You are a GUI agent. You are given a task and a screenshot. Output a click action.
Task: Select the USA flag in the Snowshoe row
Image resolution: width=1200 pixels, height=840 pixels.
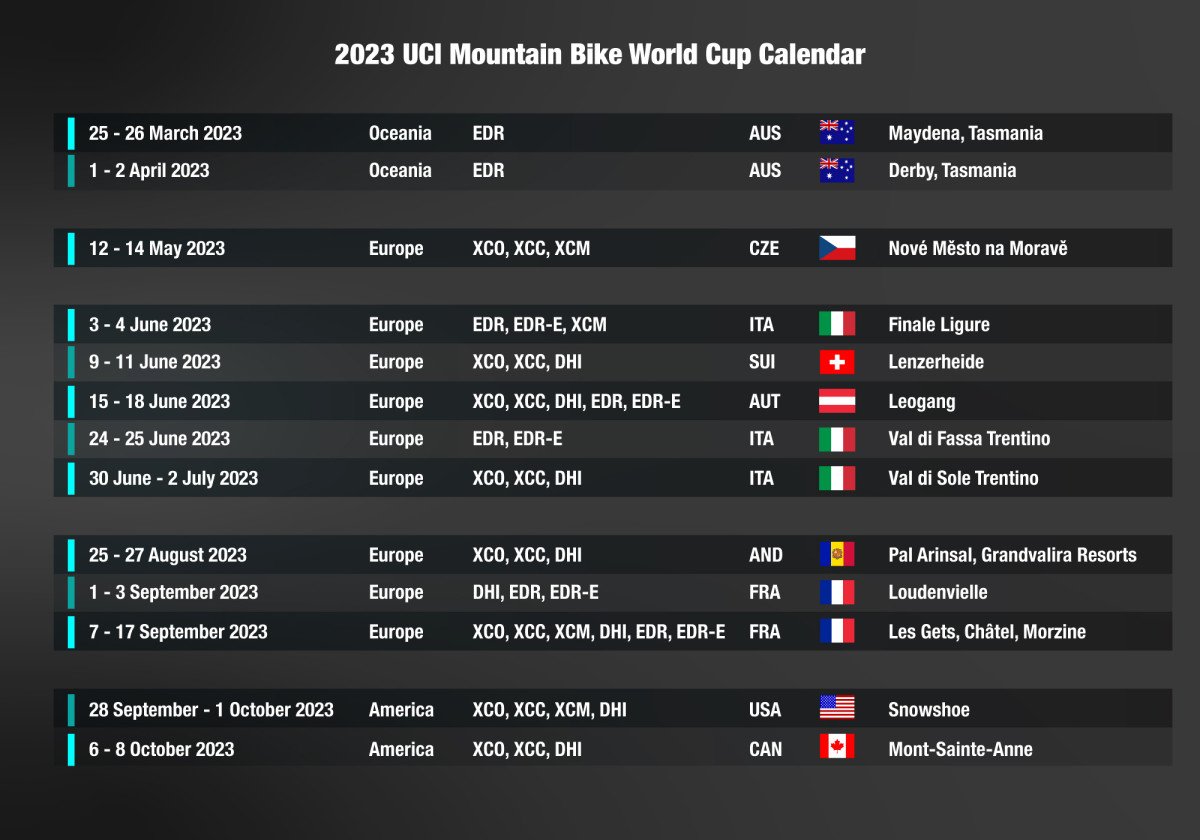tap(837, 709)
